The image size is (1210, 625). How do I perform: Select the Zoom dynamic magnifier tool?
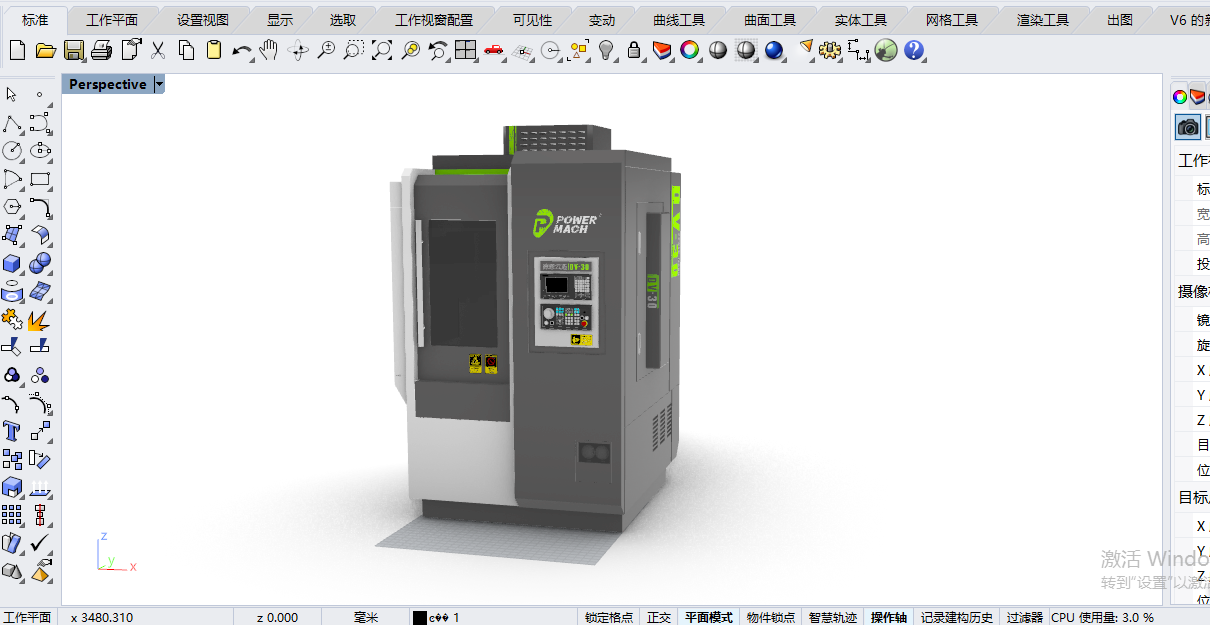(326, 50)
